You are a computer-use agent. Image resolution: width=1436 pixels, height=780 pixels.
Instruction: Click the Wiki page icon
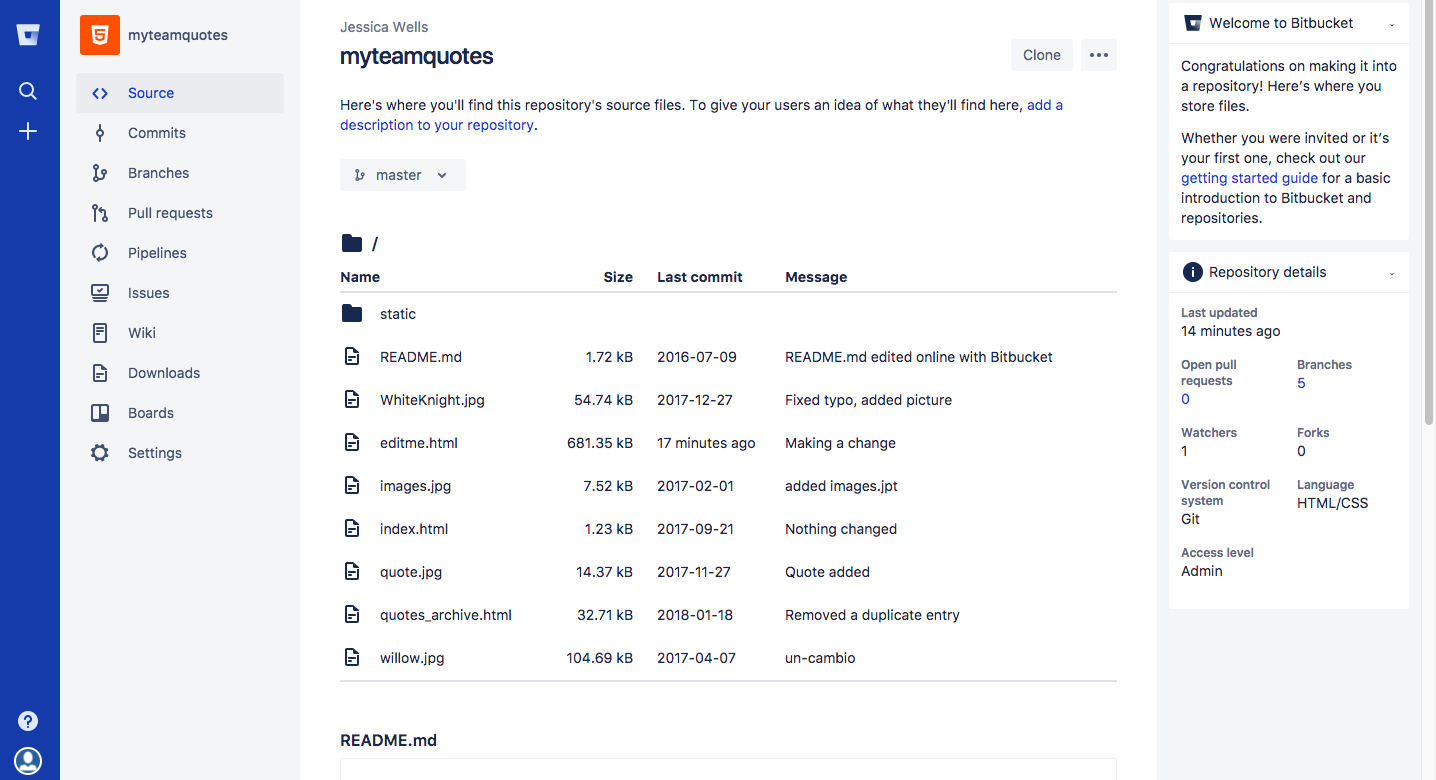100,333
